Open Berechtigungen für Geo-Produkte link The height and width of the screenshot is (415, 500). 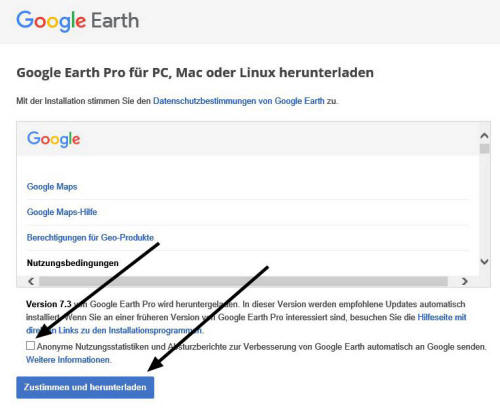tap(90, 238)
